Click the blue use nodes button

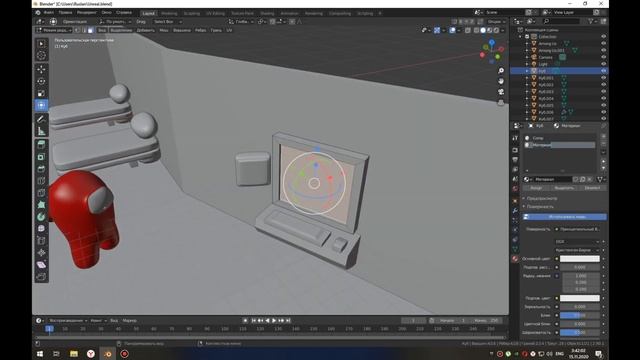coord(564,217)
